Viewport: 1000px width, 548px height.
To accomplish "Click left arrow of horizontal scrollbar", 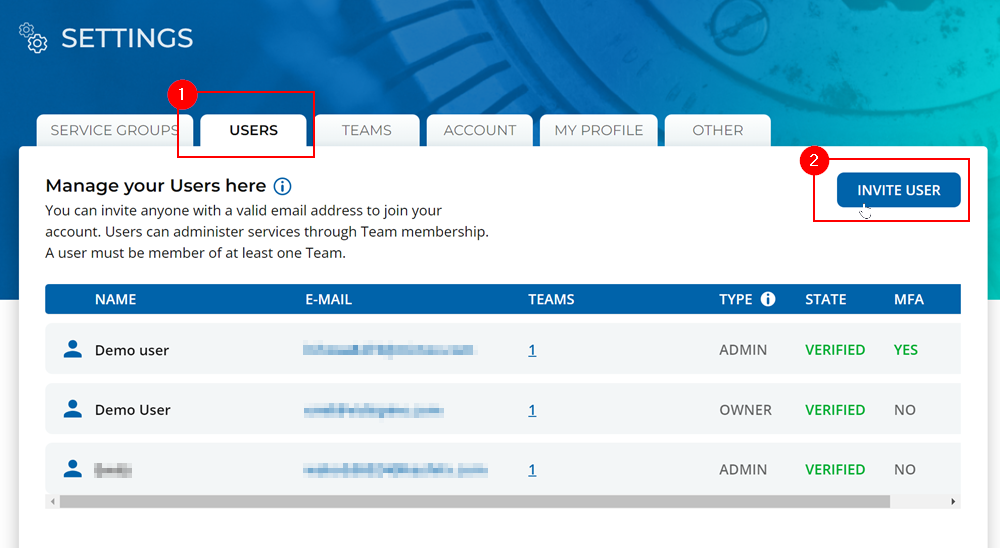I will point(51,501).
